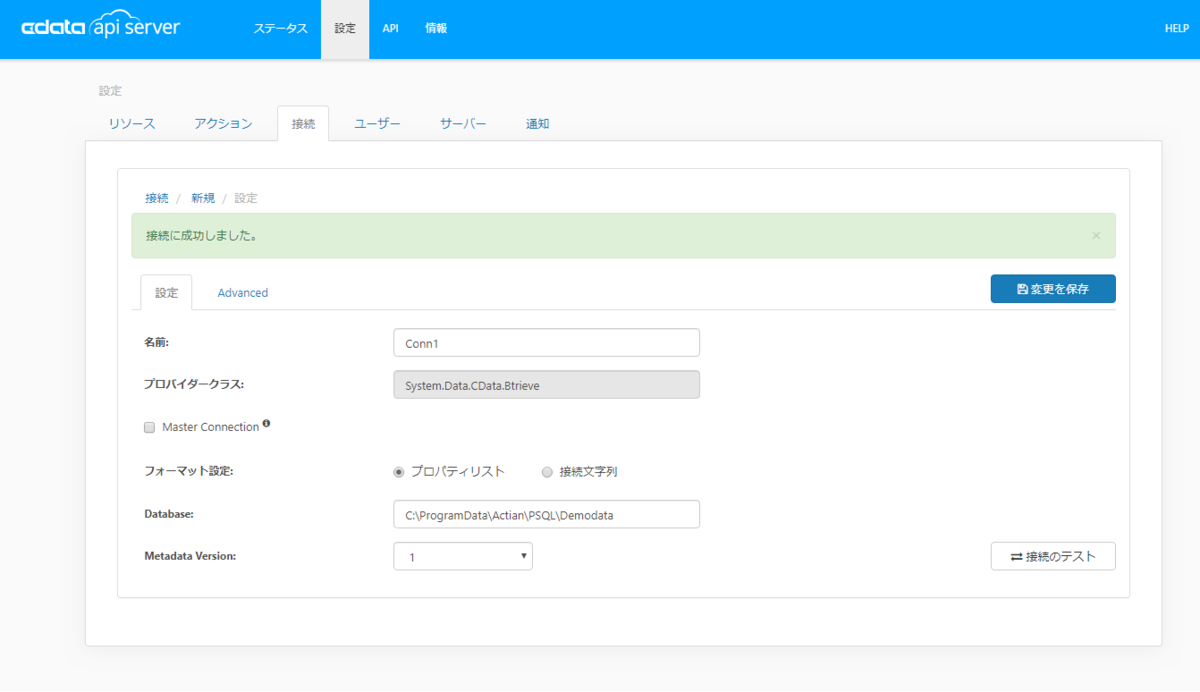Select the 接続文字列 radio option
1200x692 pixels.
(x=547, y=472)
